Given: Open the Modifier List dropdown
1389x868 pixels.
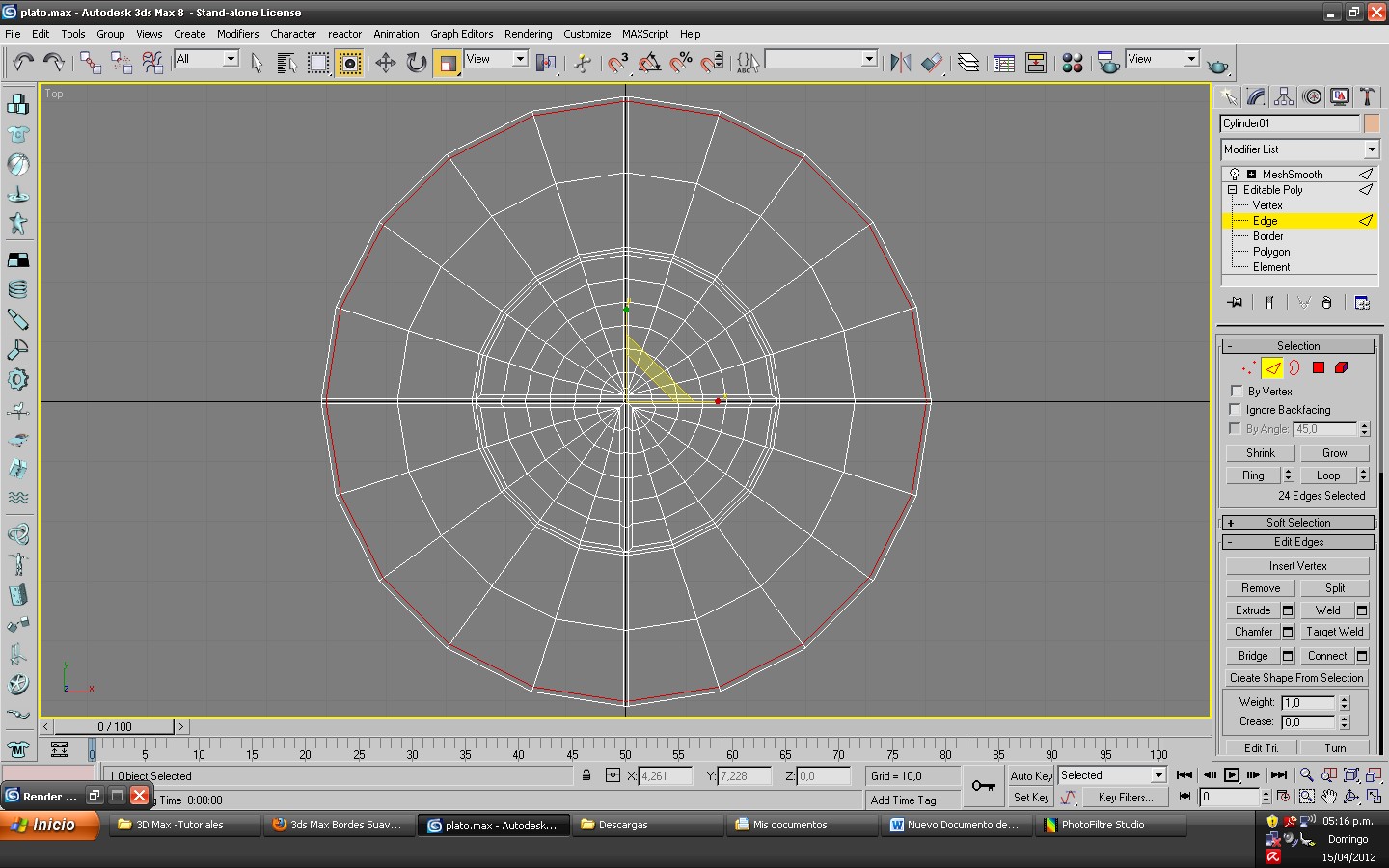Looking at the screenshot, I should (x=1299, y=149).
